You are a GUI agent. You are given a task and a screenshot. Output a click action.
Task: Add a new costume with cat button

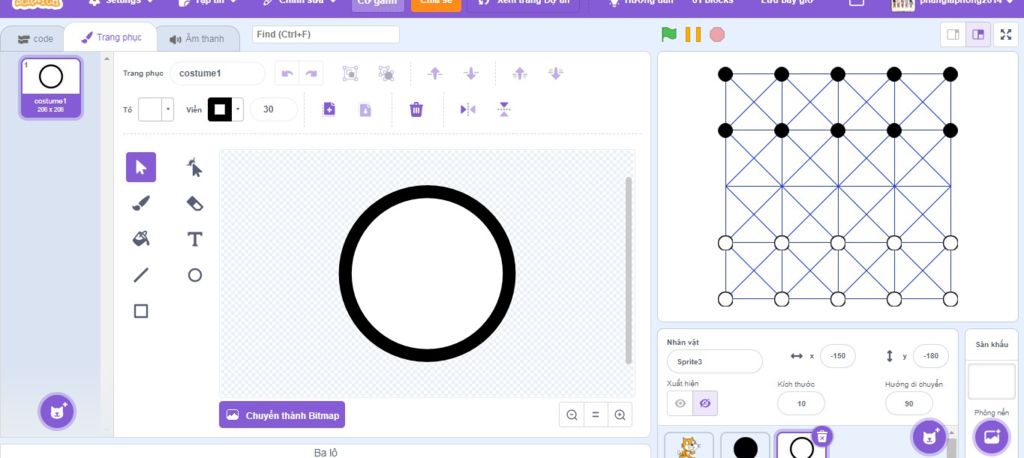[x=57, y=412]
